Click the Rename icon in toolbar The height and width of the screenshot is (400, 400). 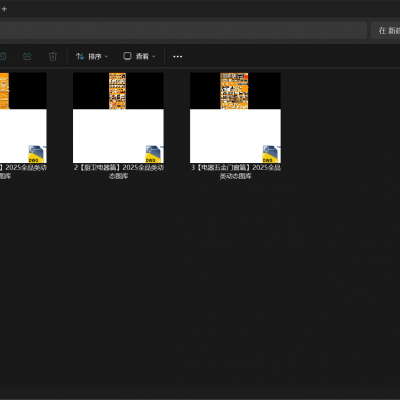tap(3, 56)
